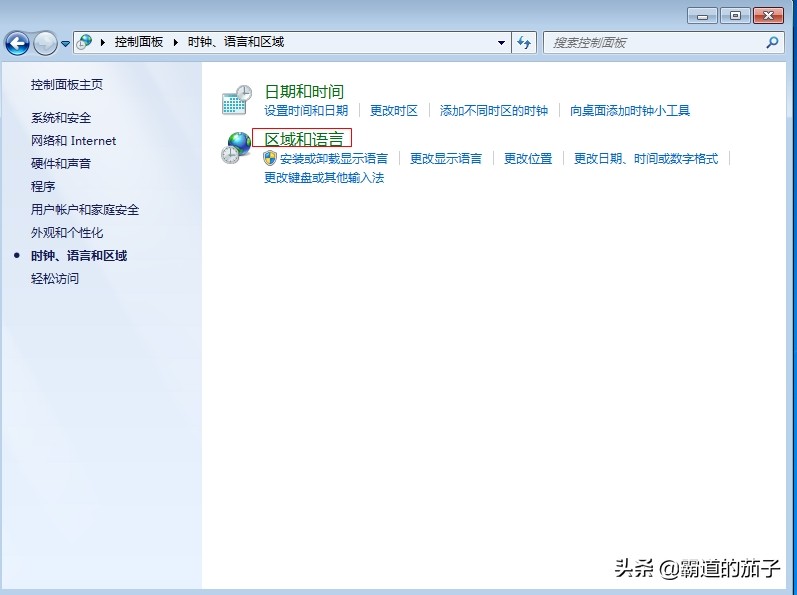
Task: Click 更改位置 link
Action: [x=528, y=159]
